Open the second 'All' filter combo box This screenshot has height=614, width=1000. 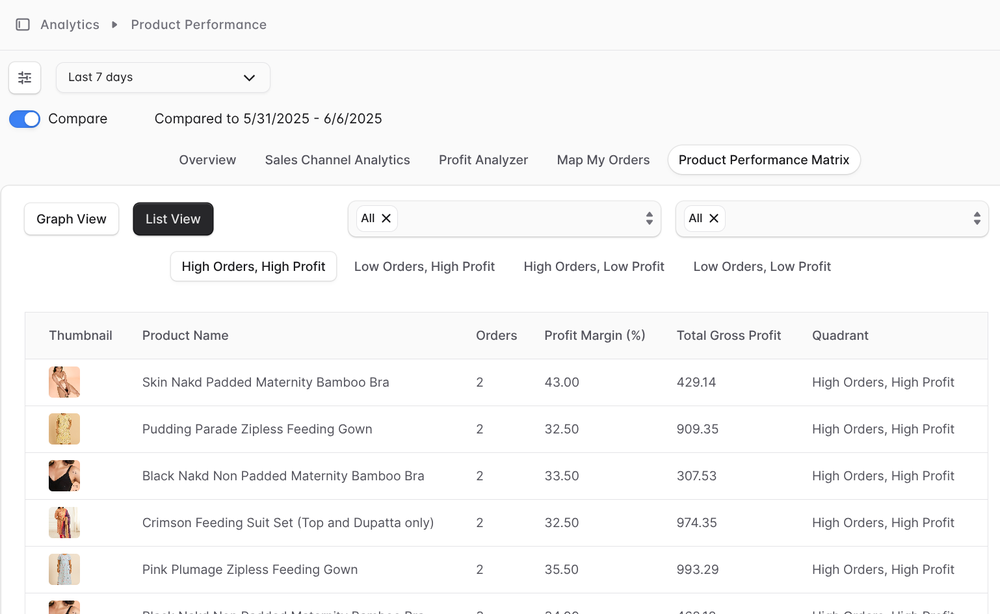coord(848,219)
